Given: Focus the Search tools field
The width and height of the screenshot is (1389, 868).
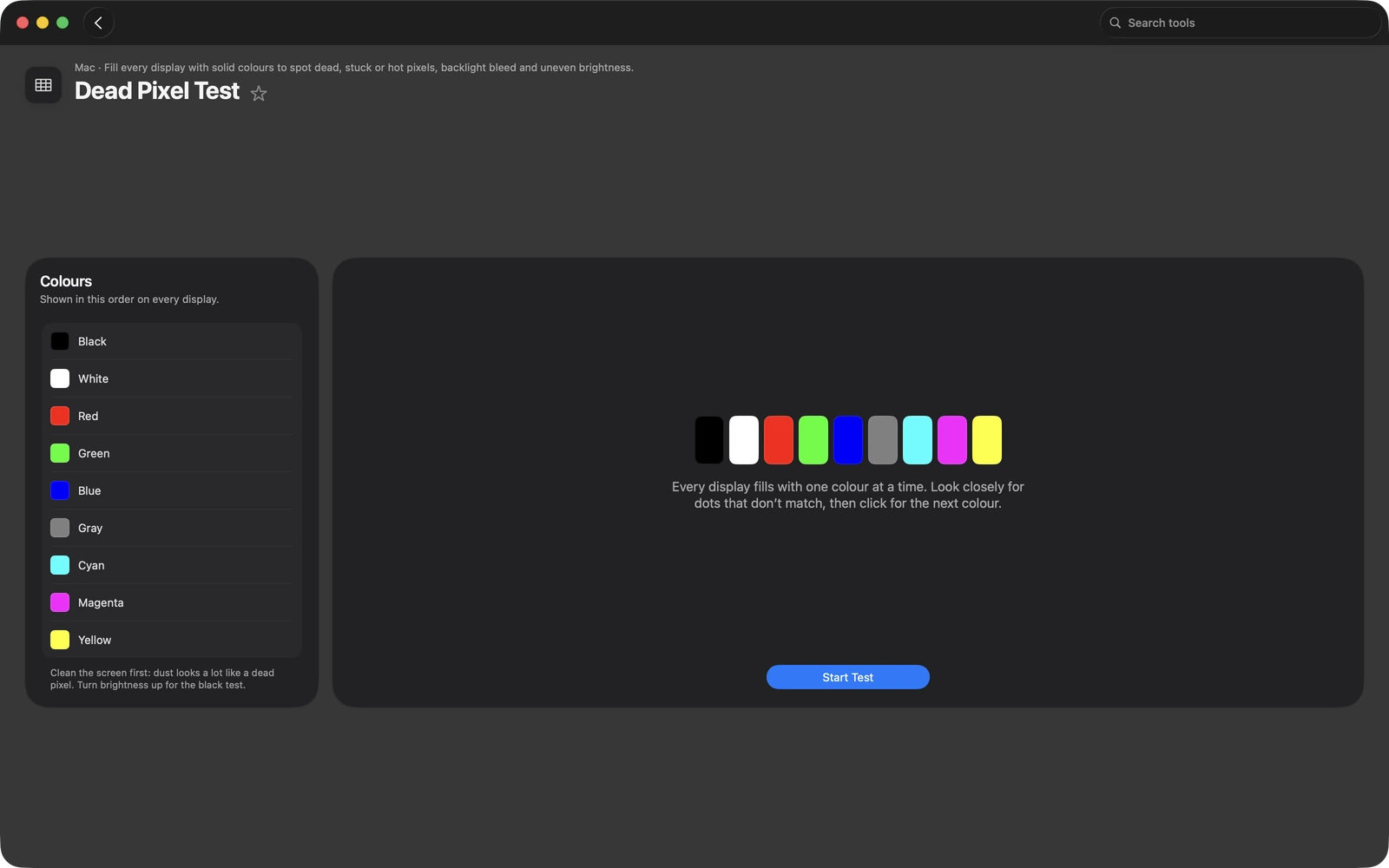Looking at the screenshot, I should click(1241, 23).
